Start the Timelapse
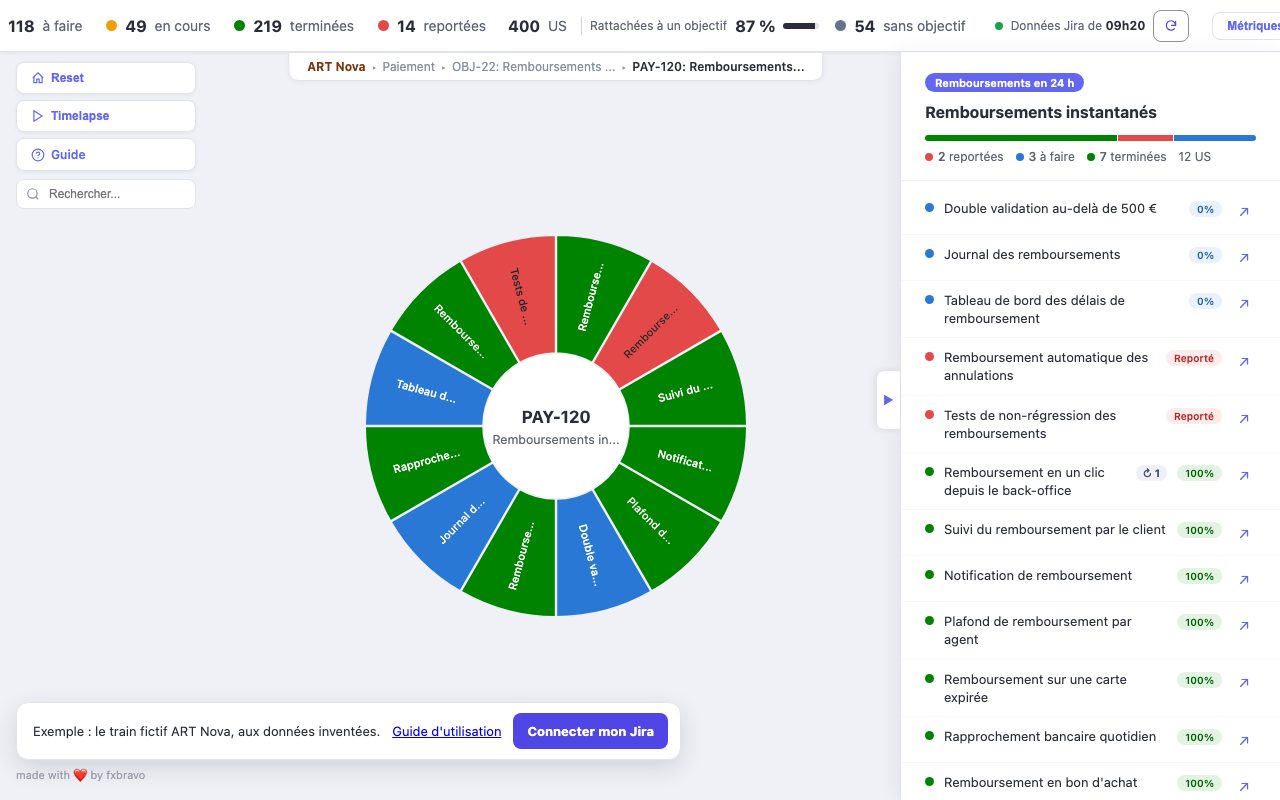Image resolution: width=1280 pixels, height=800 pixels. pyautogui.click(x=106, y=116)
